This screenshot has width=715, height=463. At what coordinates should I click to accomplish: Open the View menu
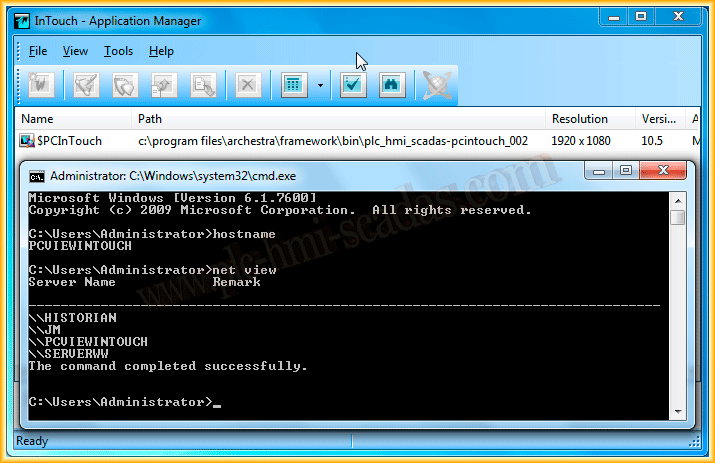[75, 51]
